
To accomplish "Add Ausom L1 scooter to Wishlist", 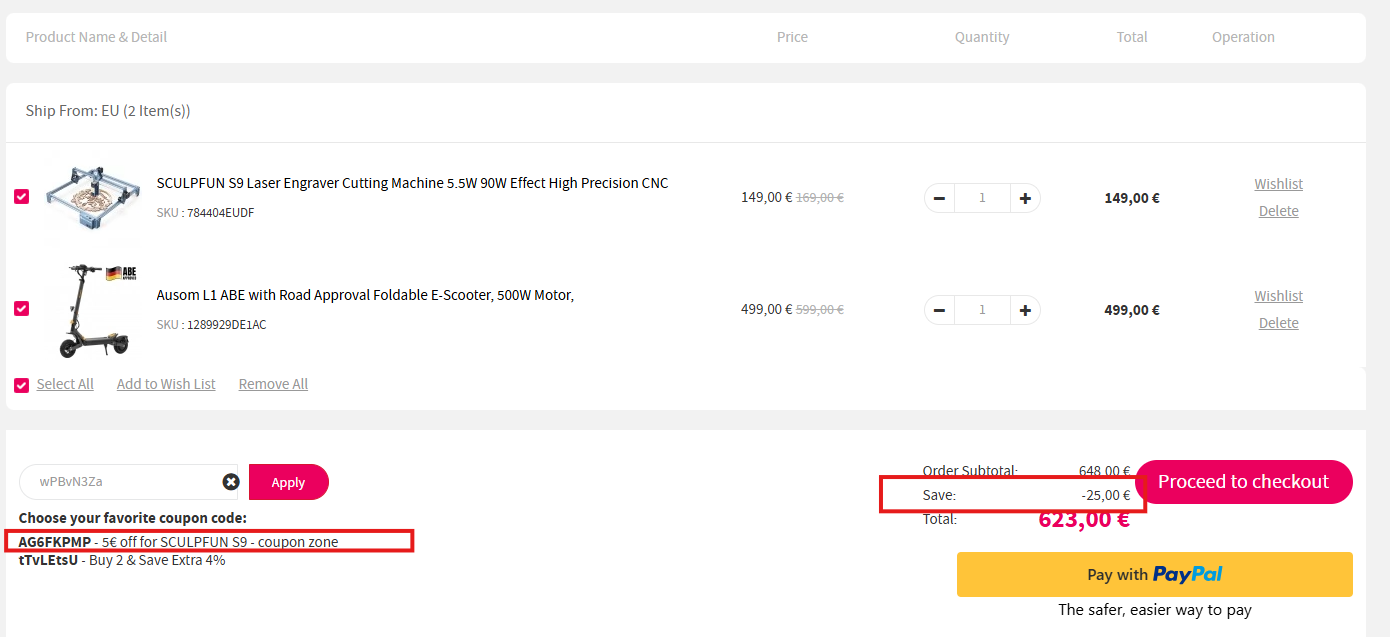I will click(1279, 296).
